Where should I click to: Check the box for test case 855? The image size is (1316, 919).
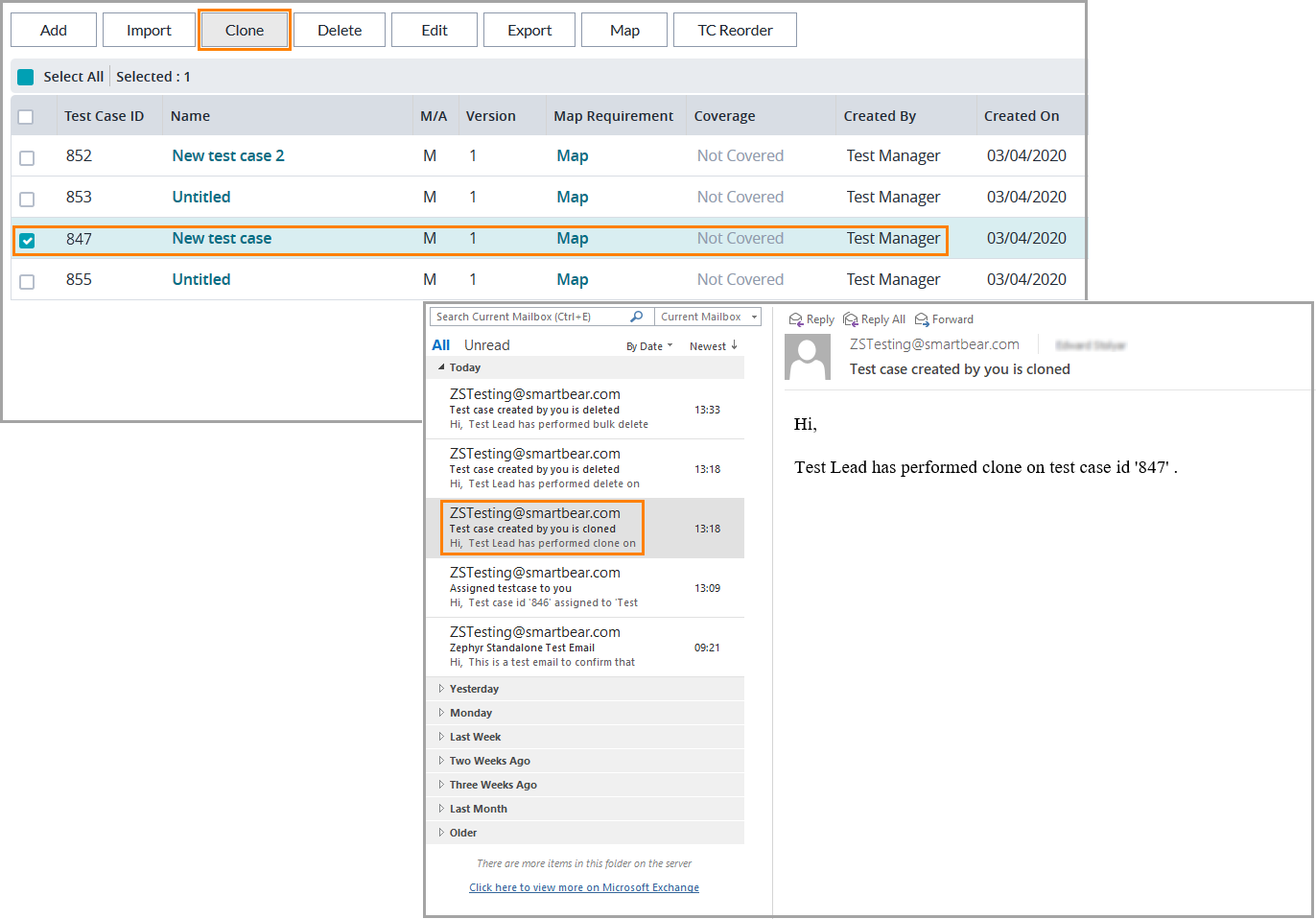pyautogui.click(x=27, y=282)
